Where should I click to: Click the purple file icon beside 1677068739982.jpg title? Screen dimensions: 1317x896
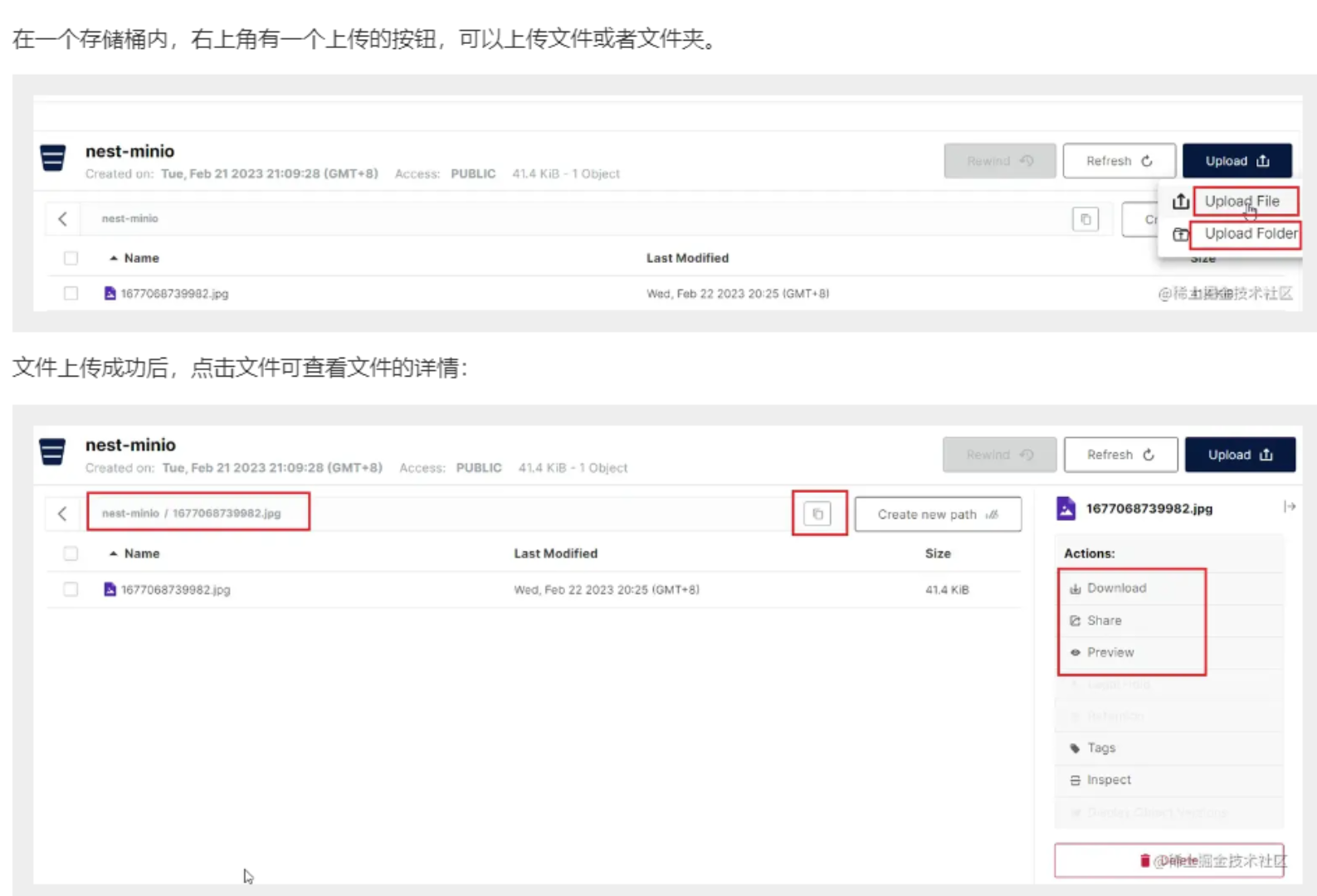point(1066,508)
